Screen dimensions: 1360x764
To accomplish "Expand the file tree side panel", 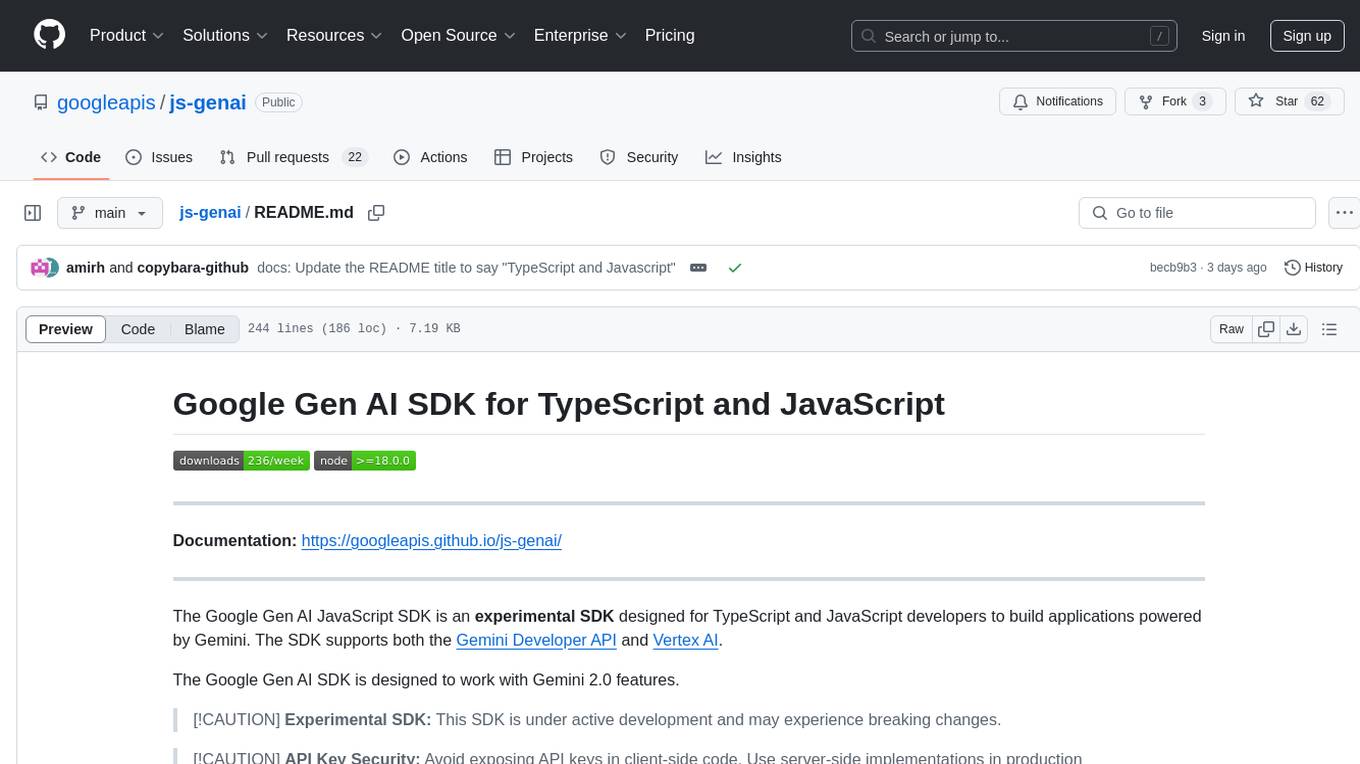I will coord(32,213).
